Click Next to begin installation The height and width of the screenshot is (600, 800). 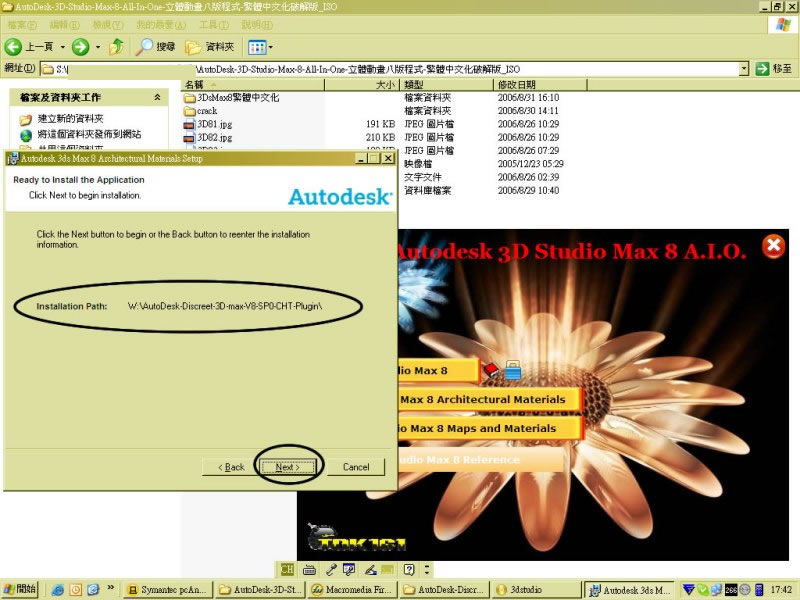click(x=288, y=467)
